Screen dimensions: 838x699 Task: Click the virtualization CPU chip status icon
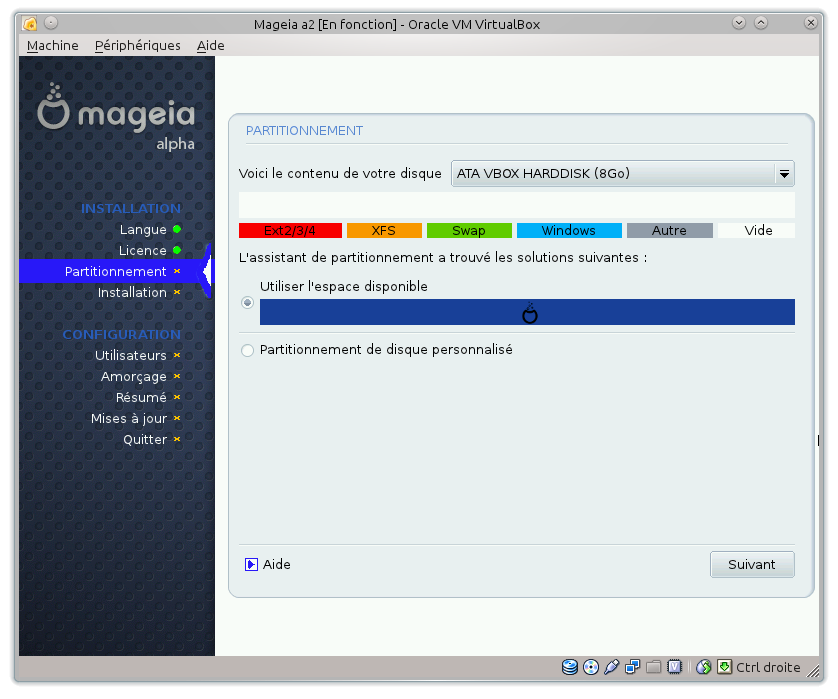[x=674, y=667]
